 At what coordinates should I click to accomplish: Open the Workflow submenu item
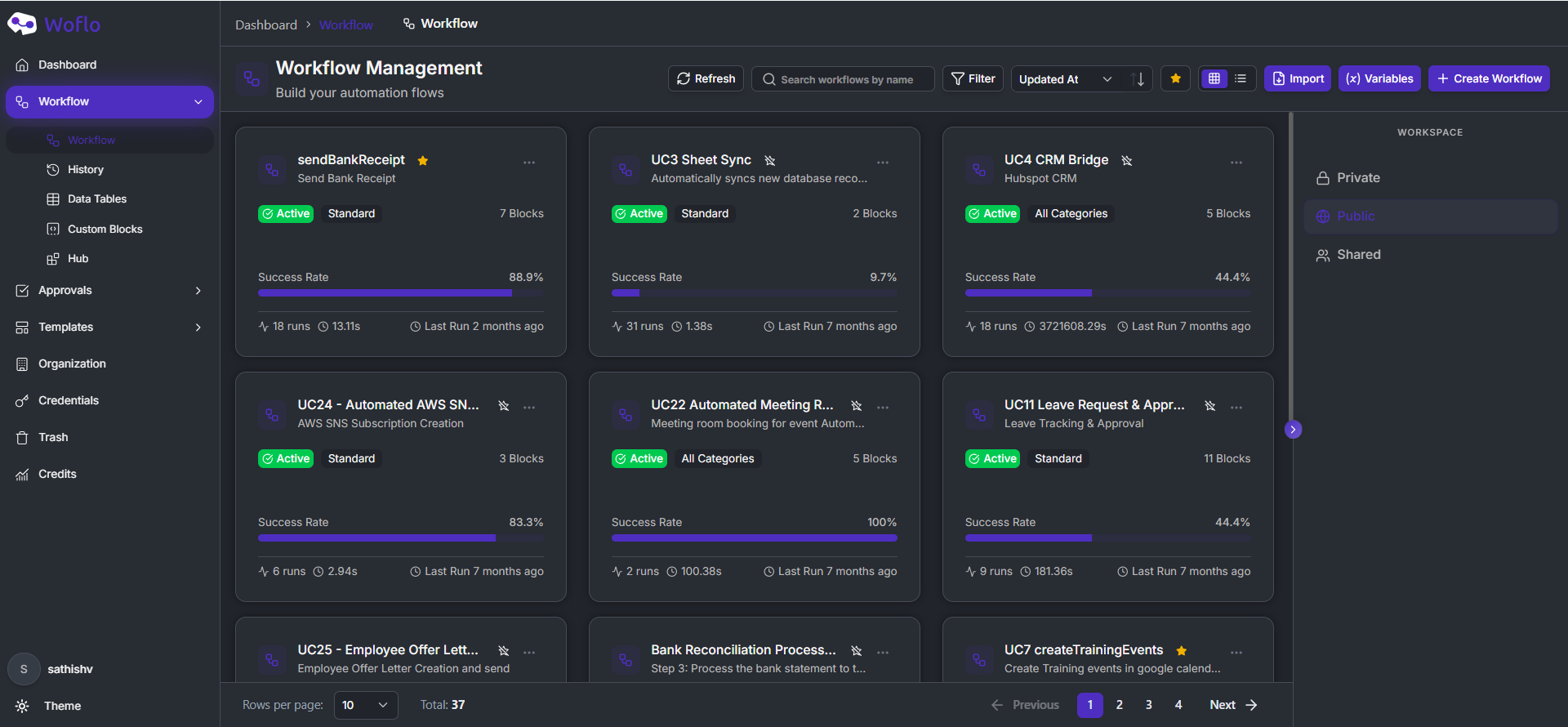pos(110,140)
